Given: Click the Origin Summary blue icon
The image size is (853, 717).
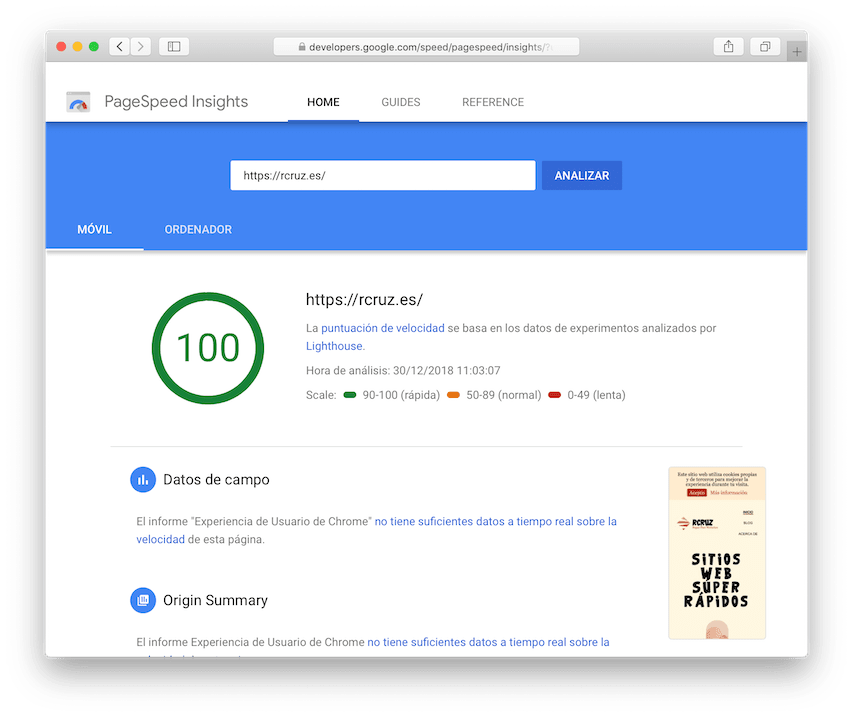Looking at the screenshot, I should tap(143, 601).
